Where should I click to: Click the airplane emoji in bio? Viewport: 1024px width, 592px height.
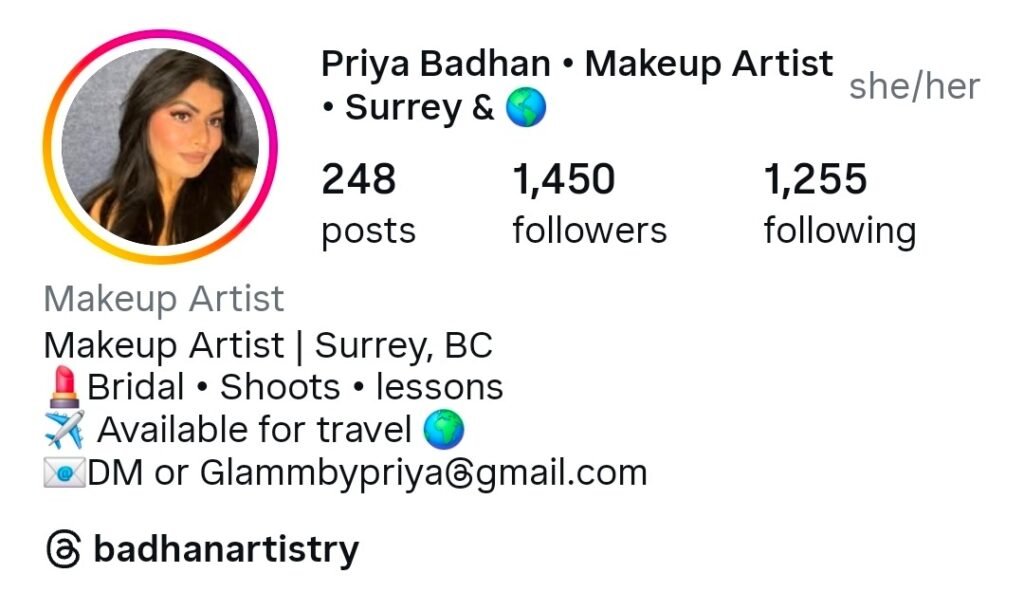point(64,429)
